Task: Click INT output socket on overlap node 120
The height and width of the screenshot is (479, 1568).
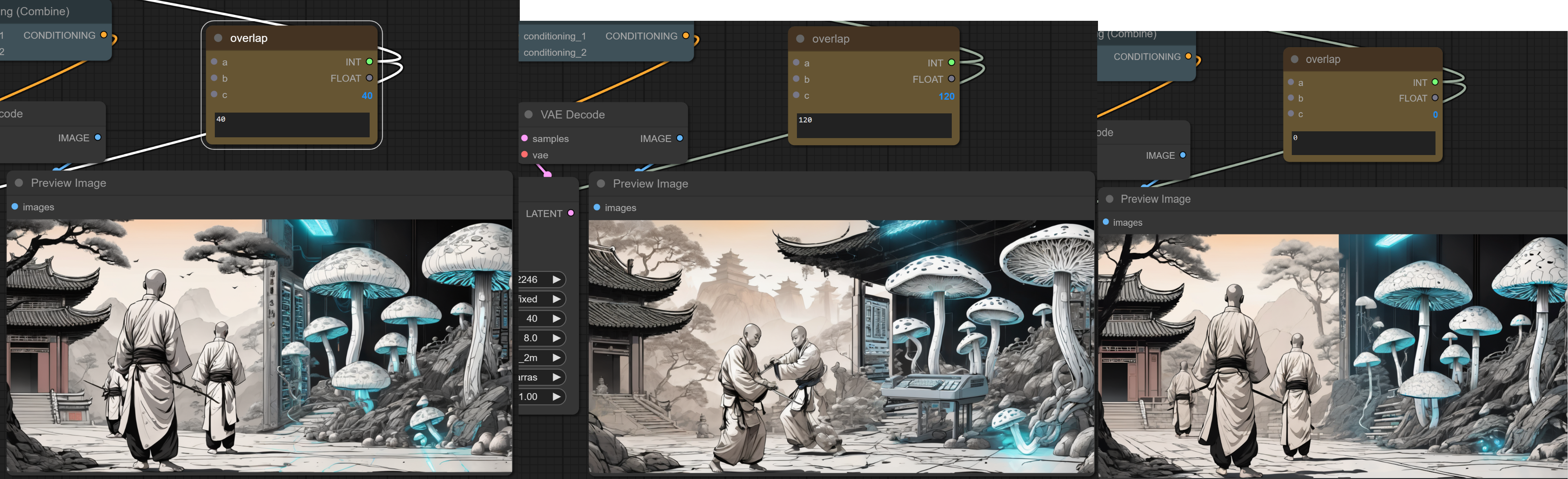Action: tap(951, 63)
